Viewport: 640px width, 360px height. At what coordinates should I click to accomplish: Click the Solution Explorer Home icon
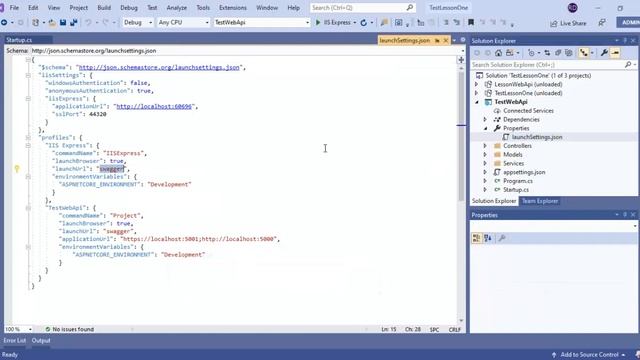[x=498, y=53]
